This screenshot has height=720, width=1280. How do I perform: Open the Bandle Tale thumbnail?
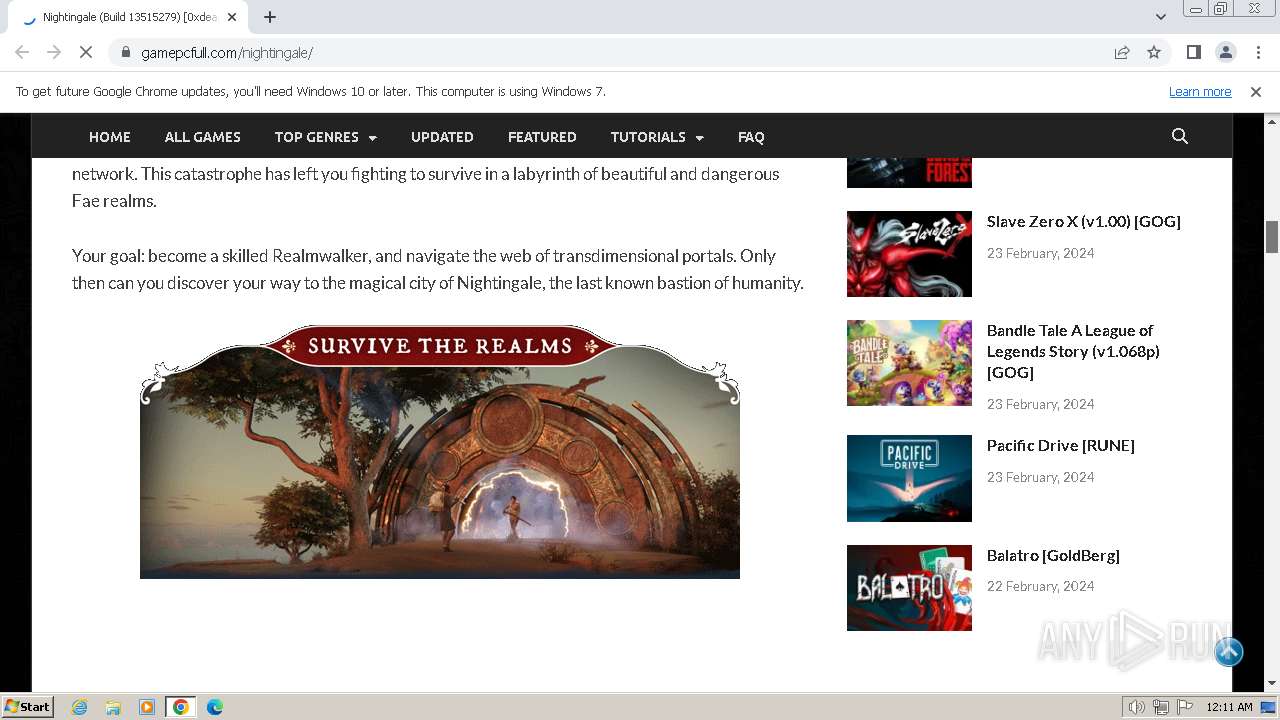click(x=909, y=363)
